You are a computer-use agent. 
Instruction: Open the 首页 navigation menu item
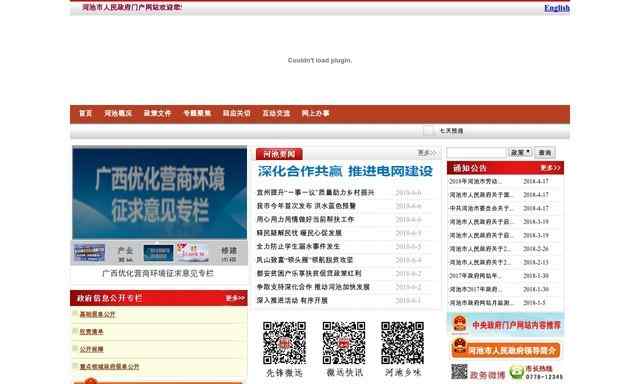tap(85, 113)
